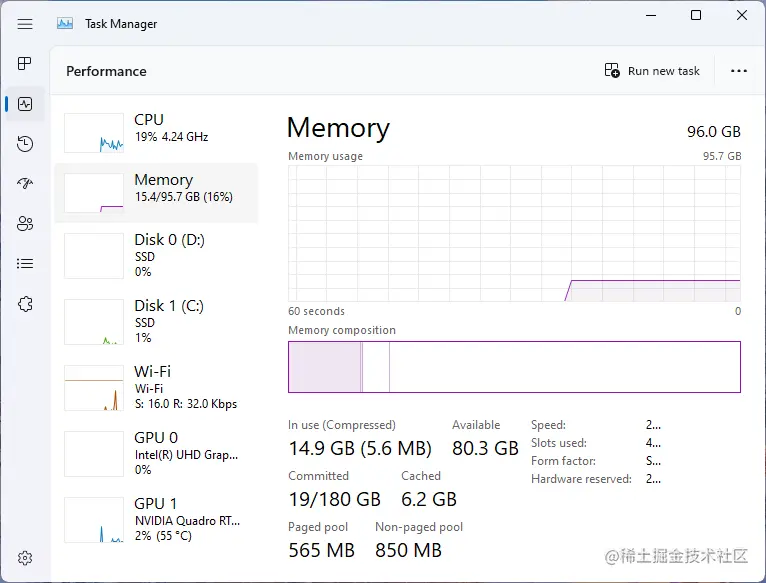Select the Performance page icon in sidebar
Image resolution: width=766 pixels, height=583 pixels.
[x=25, y=104]
